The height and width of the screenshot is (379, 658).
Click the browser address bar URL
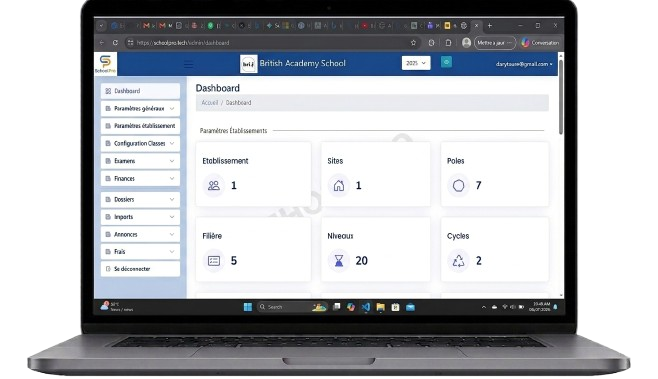click(x=183, y=43)
